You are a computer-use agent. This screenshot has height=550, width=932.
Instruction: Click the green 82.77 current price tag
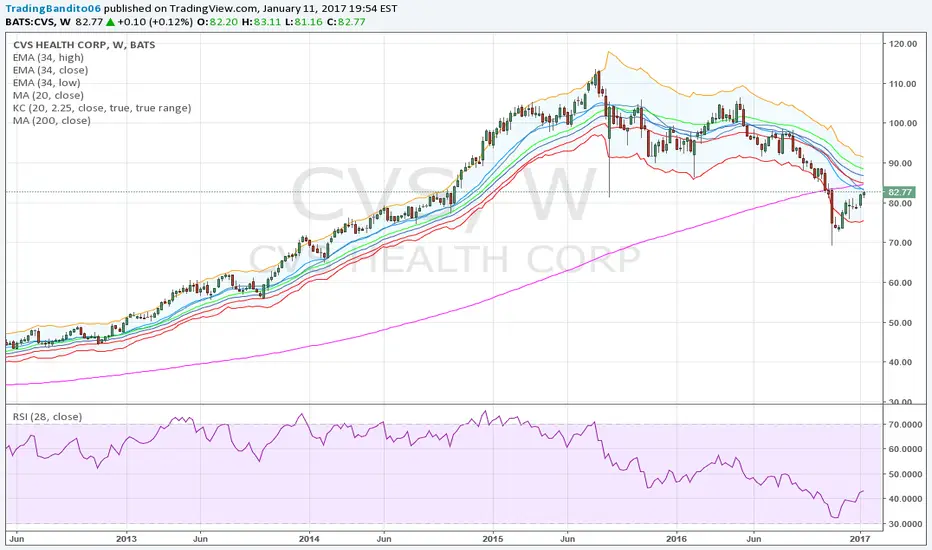coord(899,192)
